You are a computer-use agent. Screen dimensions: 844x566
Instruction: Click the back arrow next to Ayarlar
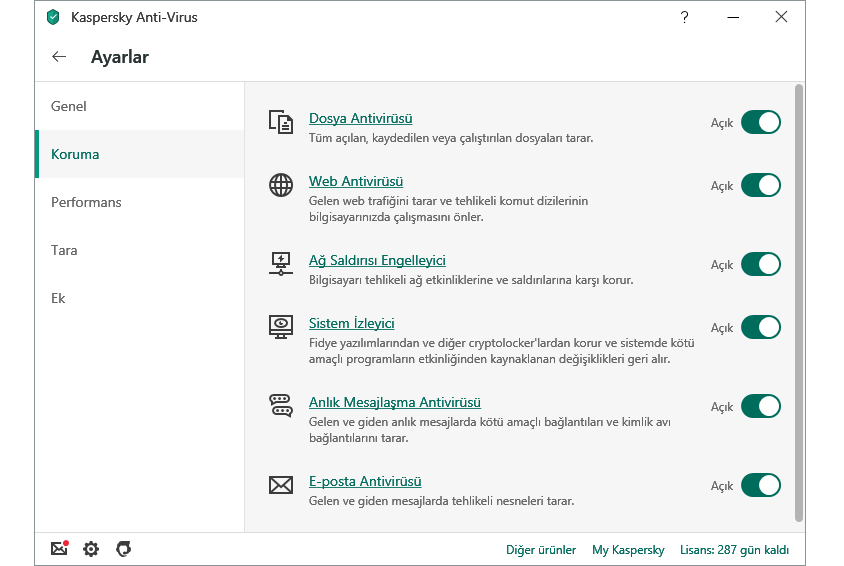tap(59, 57)
